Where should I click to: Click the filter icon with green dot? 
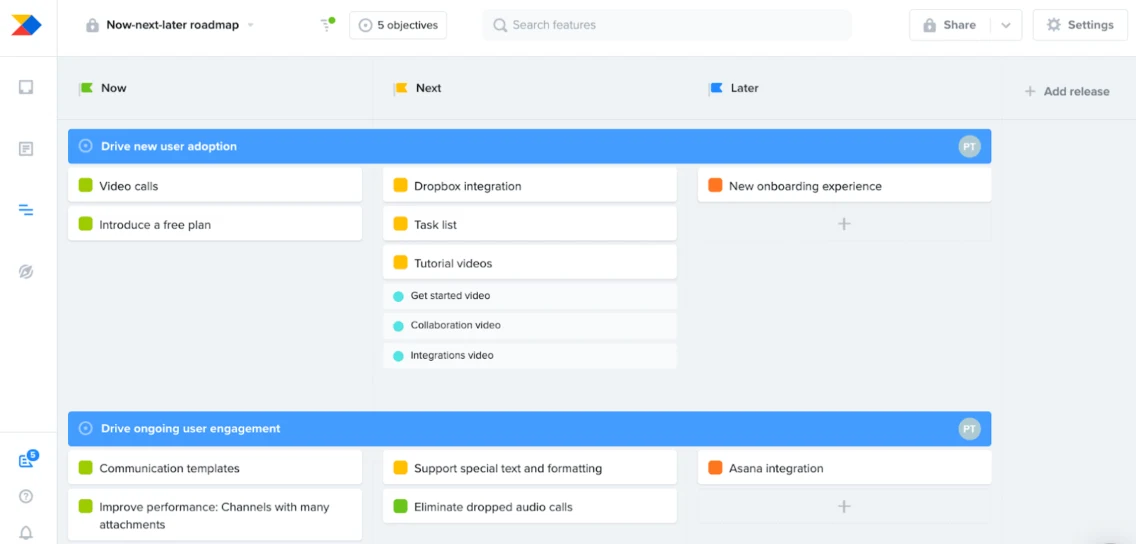[327, 25]
